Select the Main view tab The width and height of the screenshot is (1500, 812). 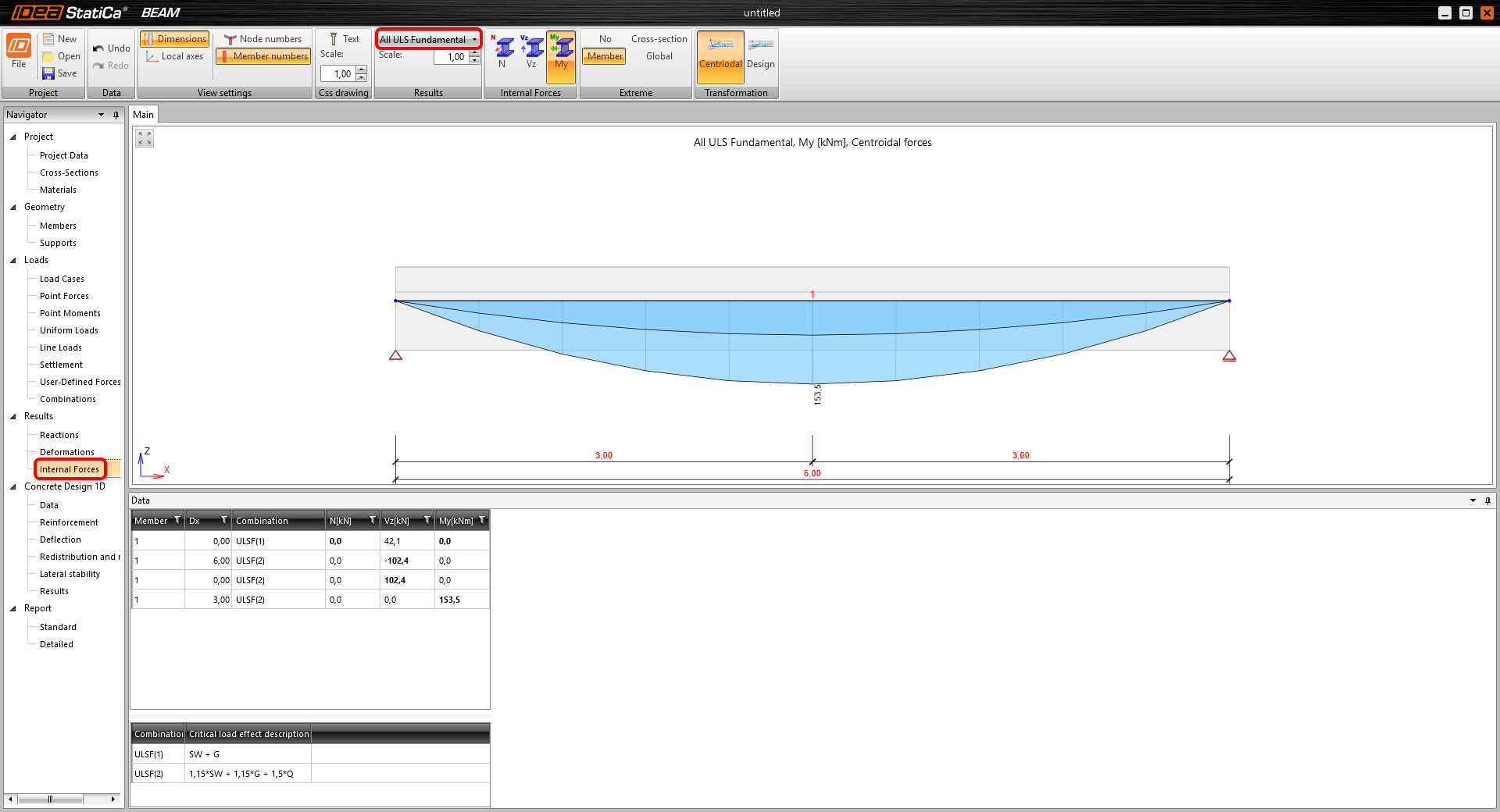pyautogui.click(x=143, y=115)
